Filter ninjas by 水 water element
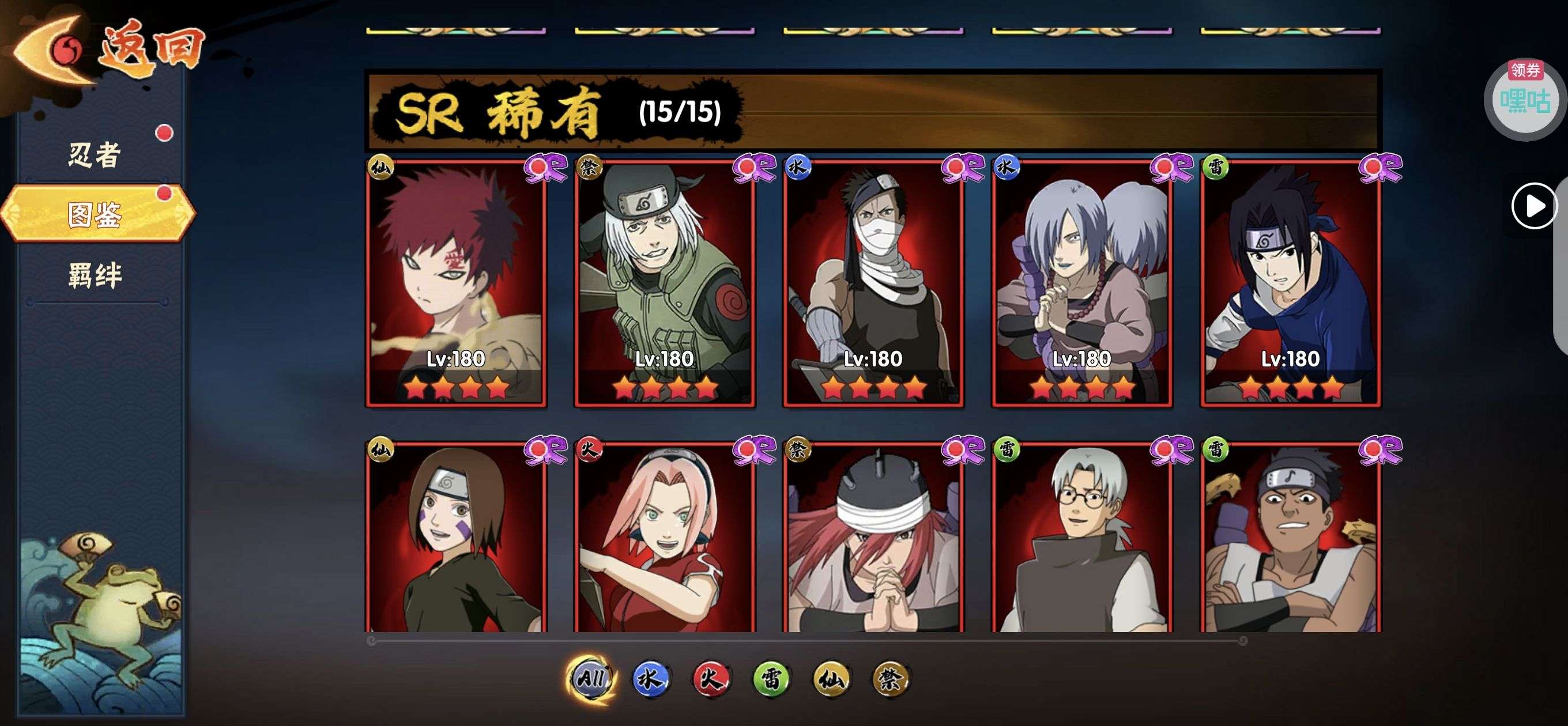1568x726 pixels. pos(650,678)
